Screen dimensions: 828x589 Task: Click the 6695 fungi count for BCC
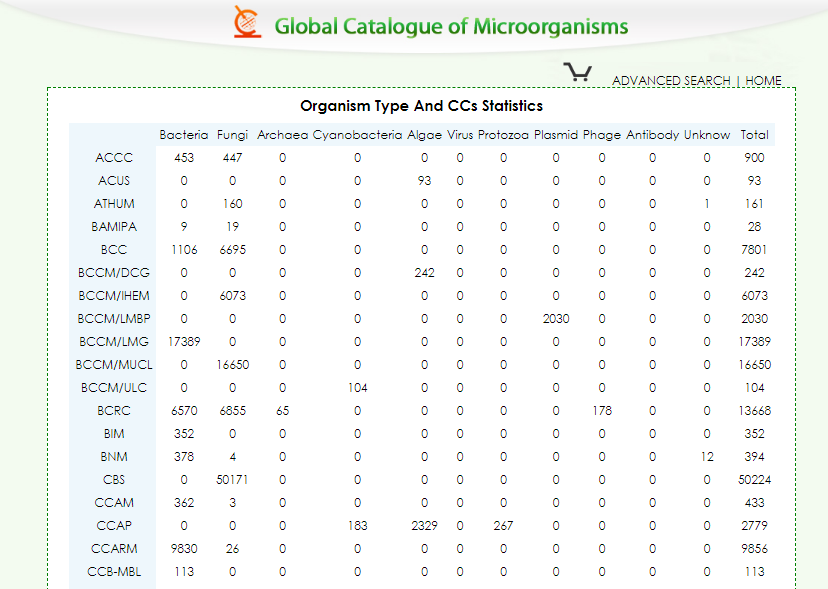click(x=232, y=250)
